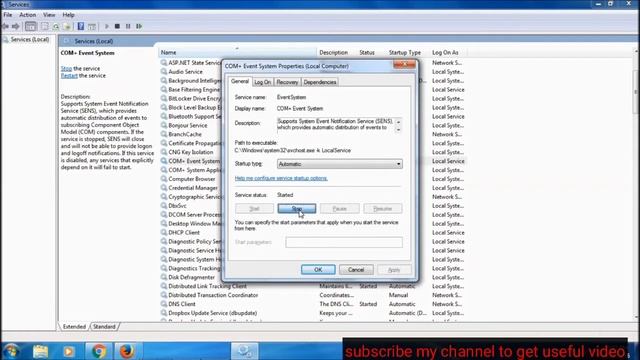Select the Distributed Transaction Coordinator service row
This screenshot has height=360, width=640.
[313, 295]
